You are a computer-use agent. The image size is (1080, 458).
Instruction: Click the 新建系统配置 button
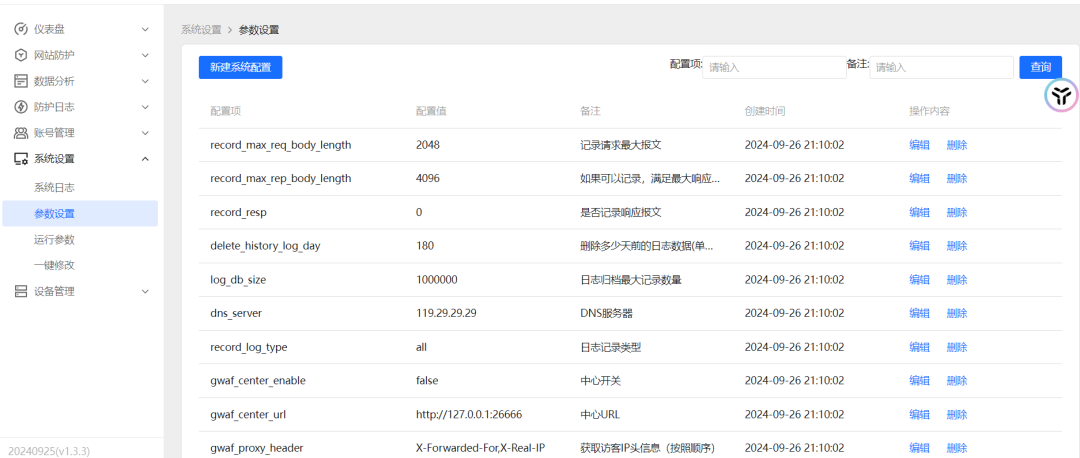click(240, 67)
